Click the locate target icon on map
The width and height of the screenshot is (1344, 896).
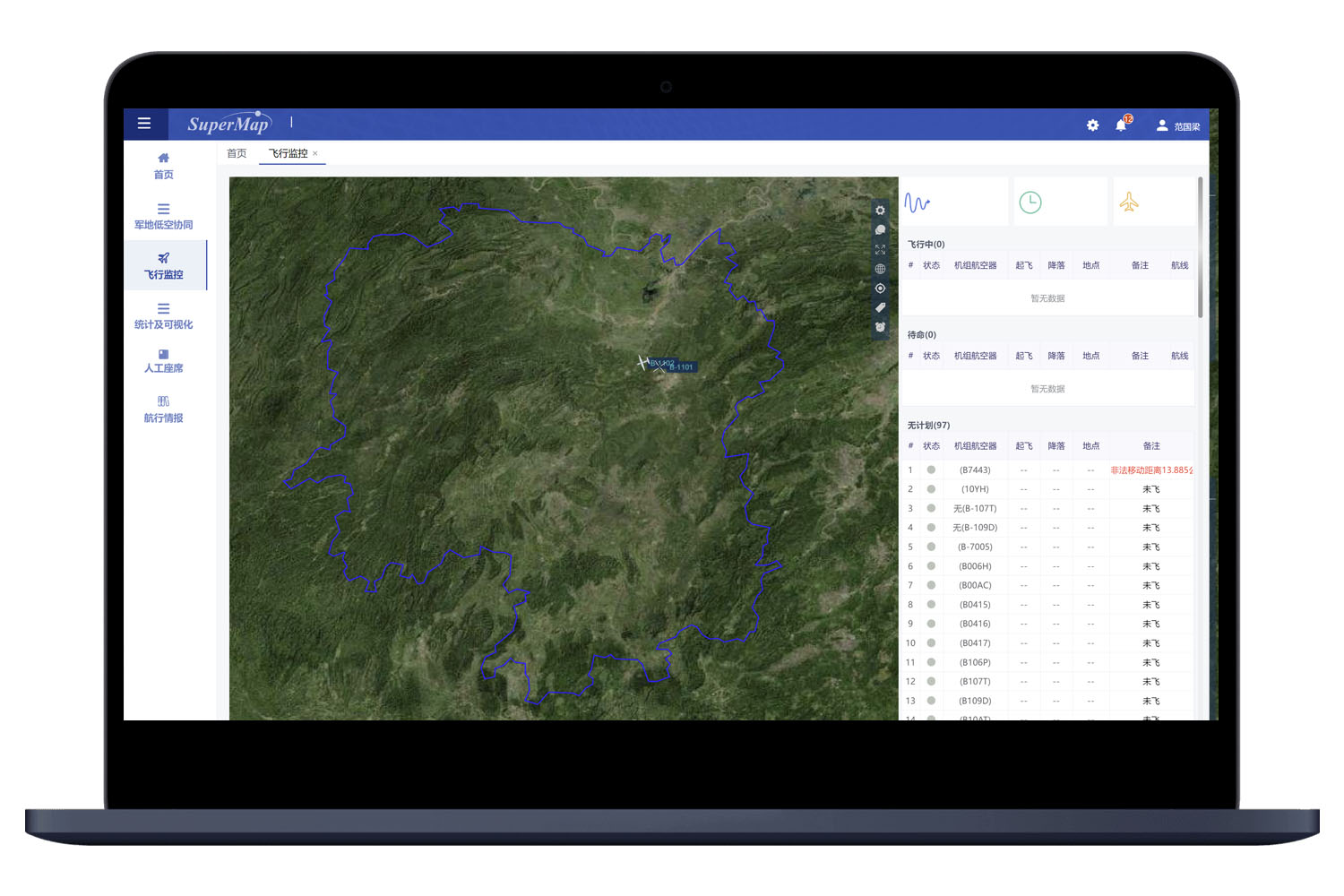point(880,289)
